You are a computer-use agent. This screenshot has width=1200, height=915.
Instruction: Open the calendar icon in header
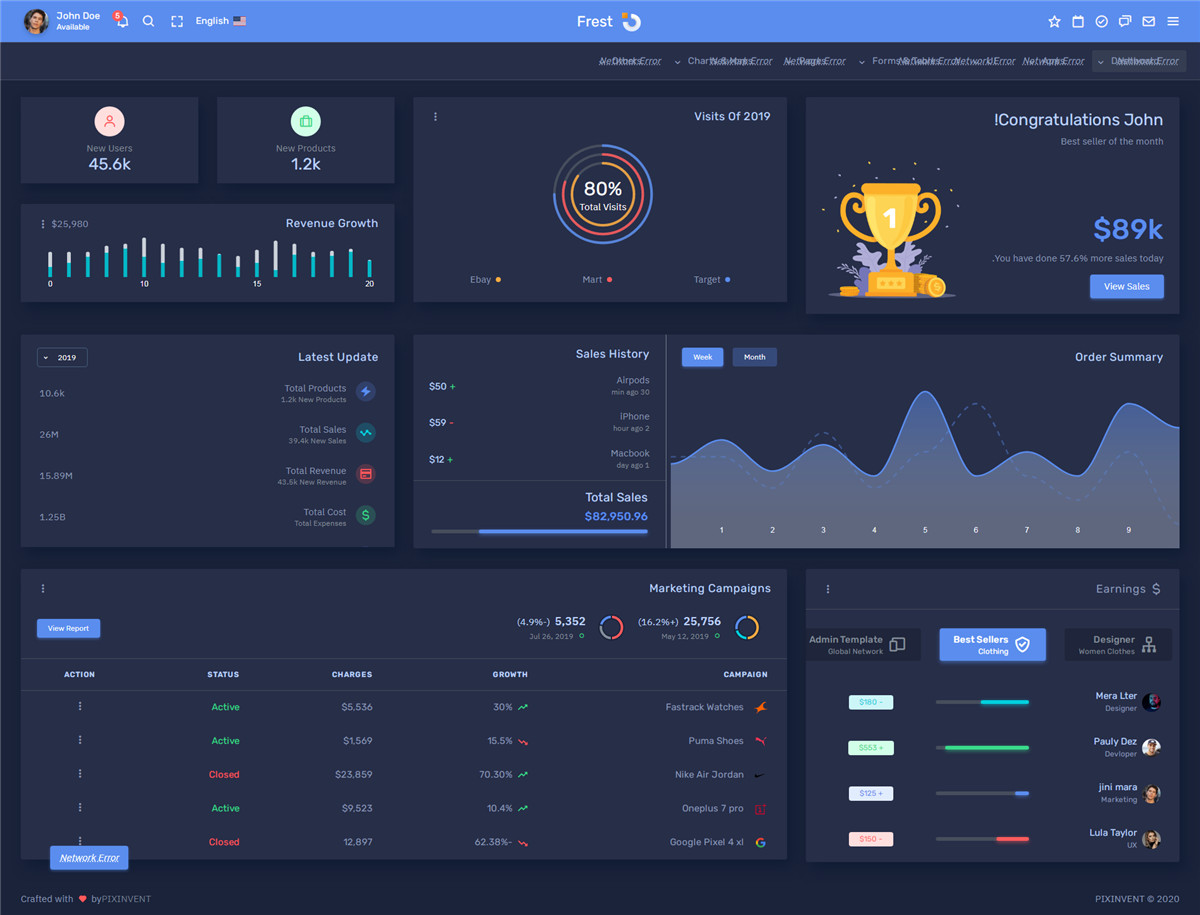[x=1078, y=21]
